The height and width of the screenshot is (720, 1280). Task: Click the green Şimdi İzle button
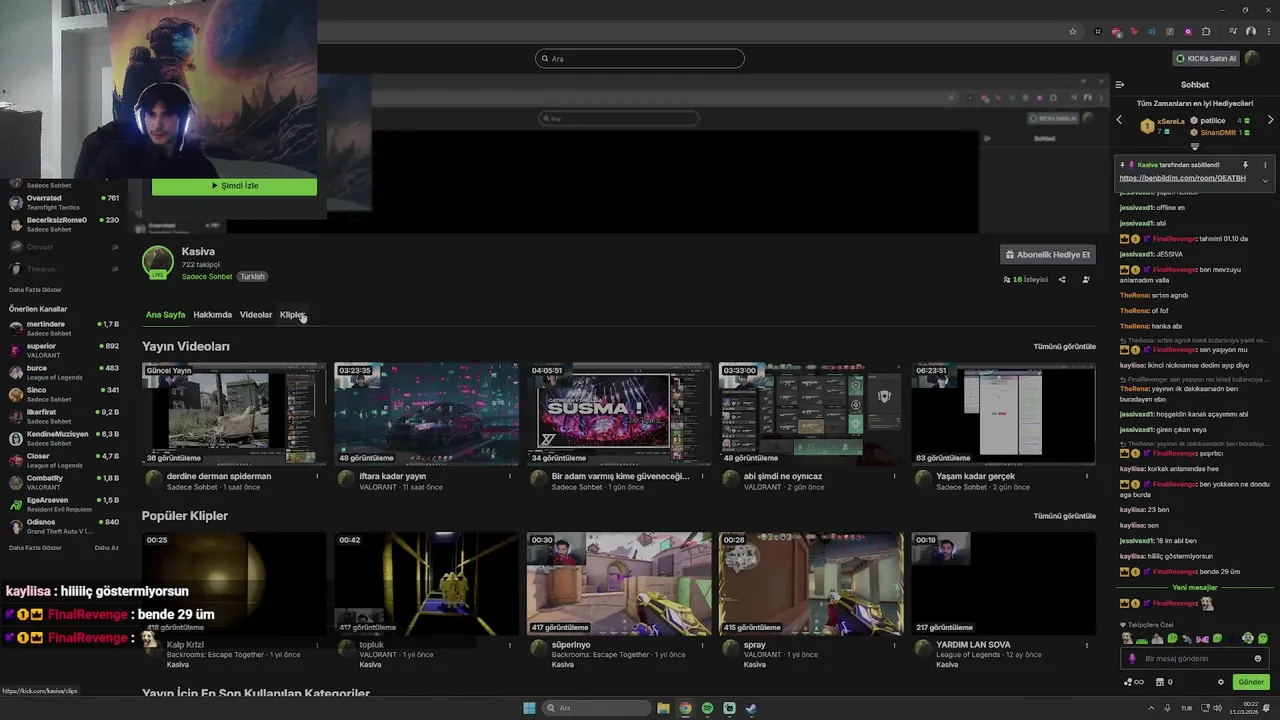pos(234,186)
